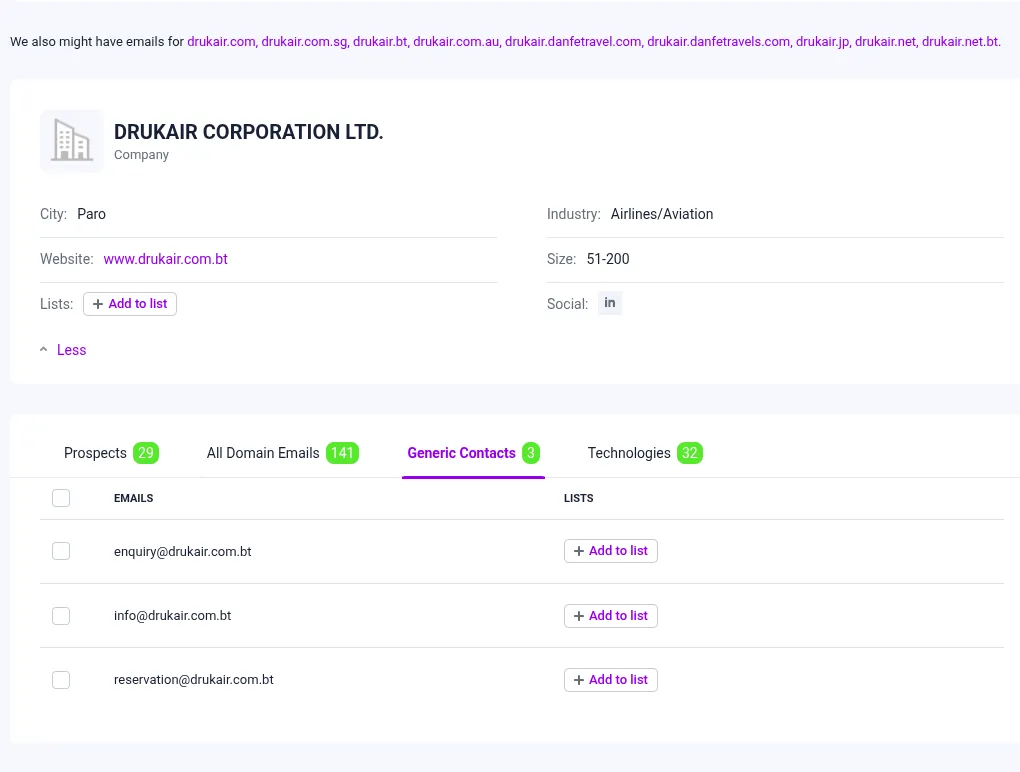Screen dimensions: 1020x772
Task: Select all emails with the header checkbox
Action: point(61,498)
